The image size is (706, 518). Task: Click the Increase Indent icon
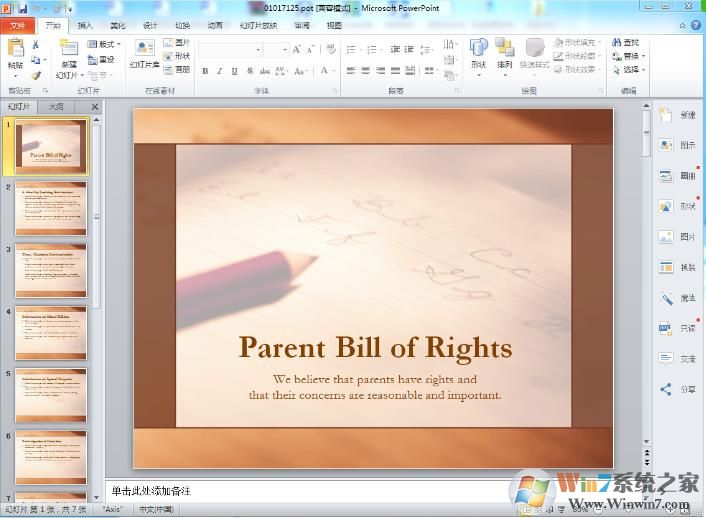[x=409, y=49]
